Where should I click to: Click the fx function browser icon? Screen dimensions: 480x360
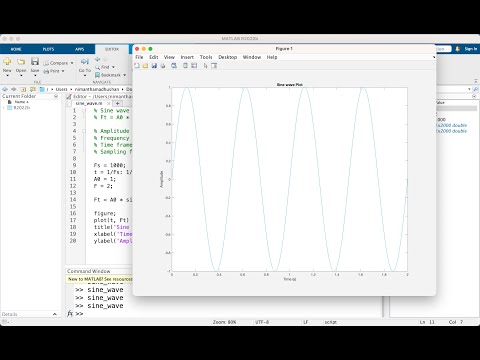pos(70,314)
